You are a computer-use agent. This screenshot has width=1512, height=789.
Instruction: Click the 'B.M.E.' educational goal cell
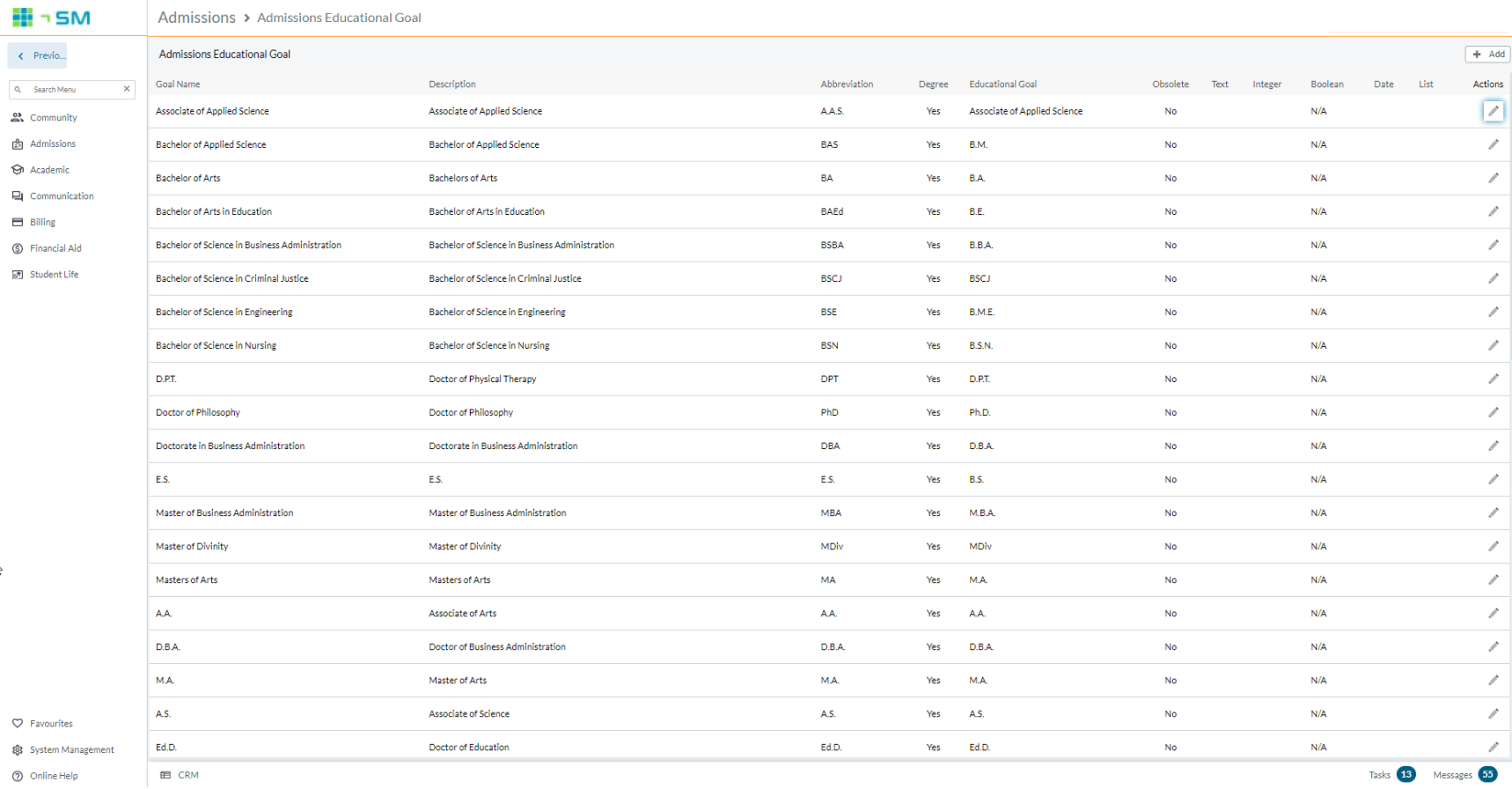click(x=981, y=312)
